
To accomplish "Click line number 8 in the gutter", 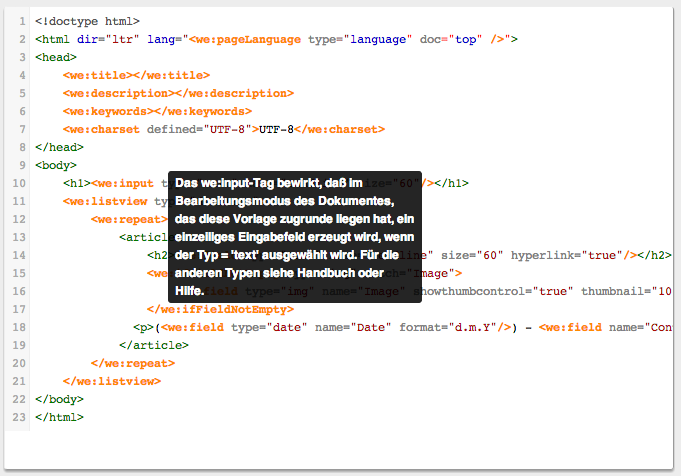I will tap(21, 147).
